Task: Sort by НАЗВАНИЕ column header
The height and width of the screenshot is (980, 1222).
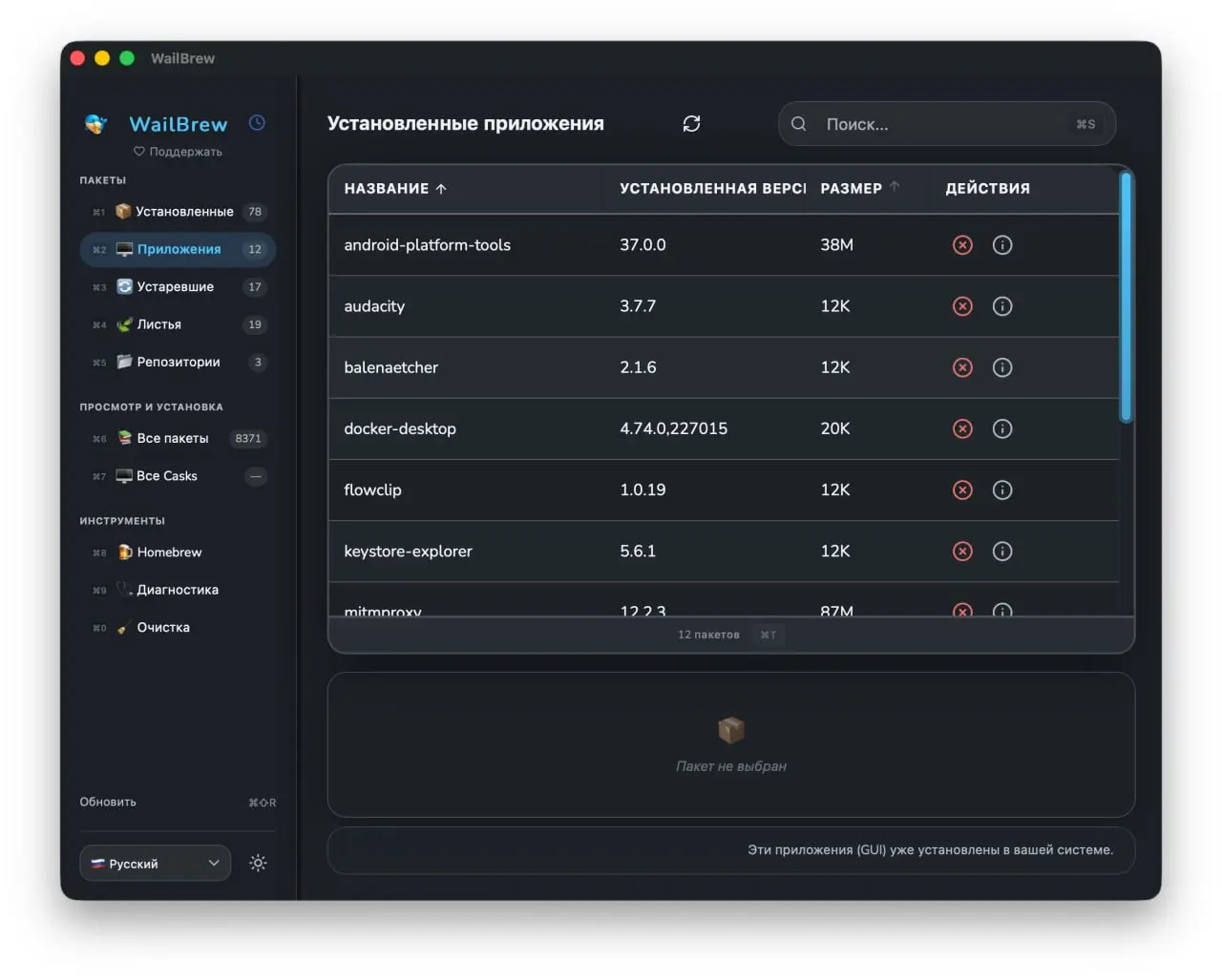Action: click(395, 188)
